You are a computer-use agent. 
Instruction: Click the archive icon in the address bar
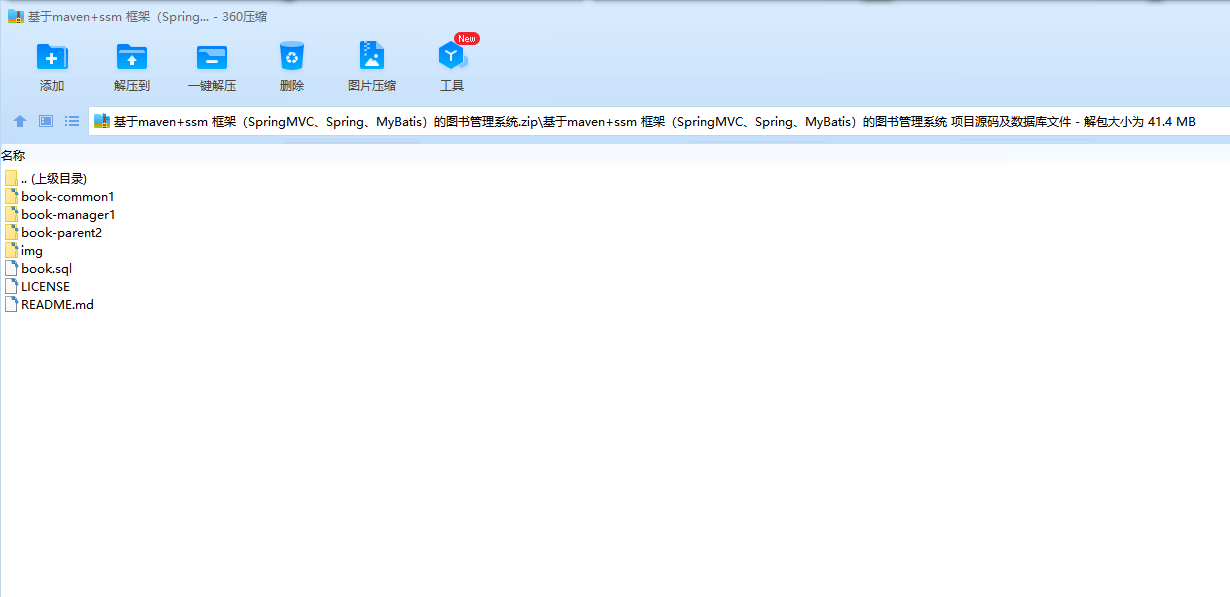[101, 121]
